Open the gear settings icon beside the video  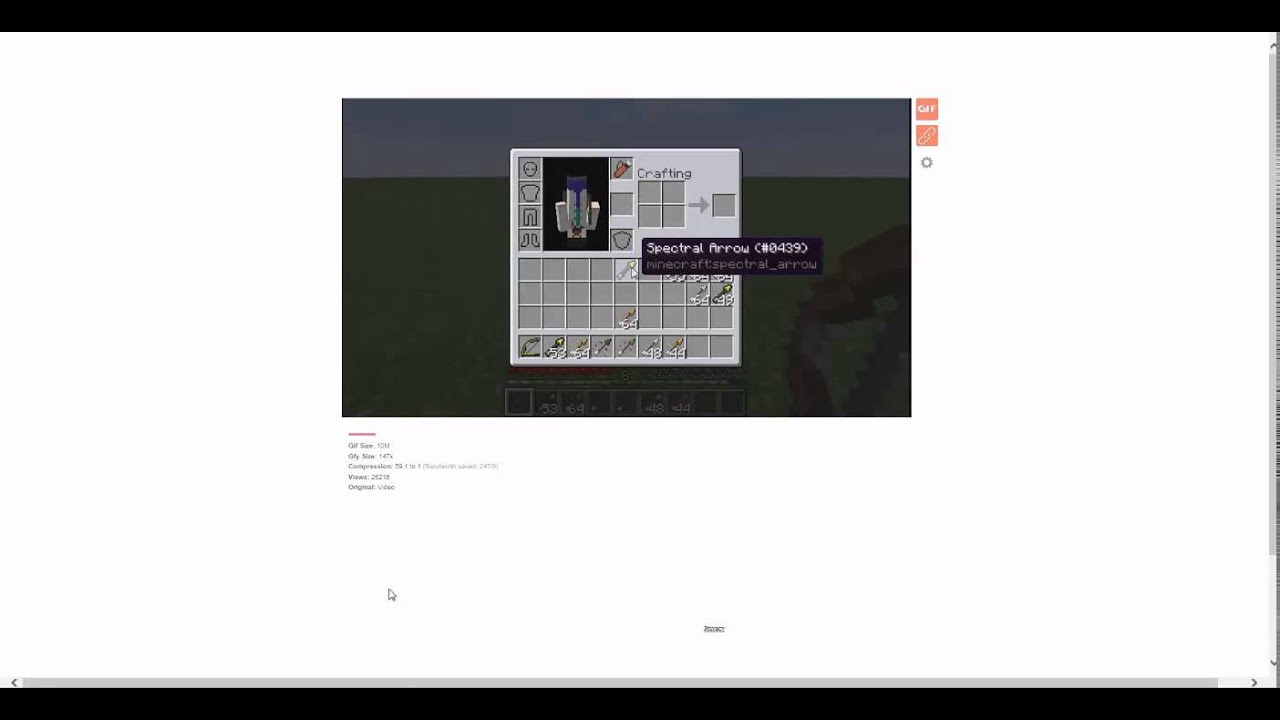[927, 162]
